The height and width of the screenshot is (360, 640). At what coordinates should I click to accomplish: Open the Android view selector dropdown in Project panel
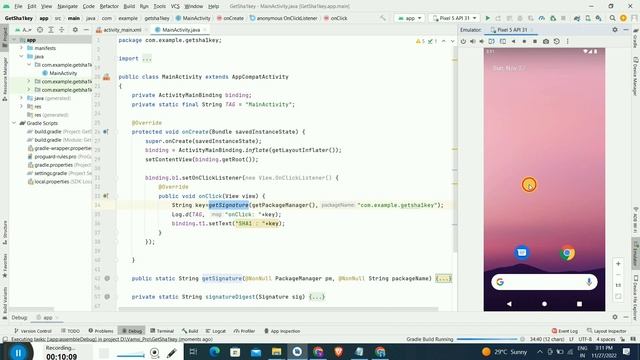[23, 30]
